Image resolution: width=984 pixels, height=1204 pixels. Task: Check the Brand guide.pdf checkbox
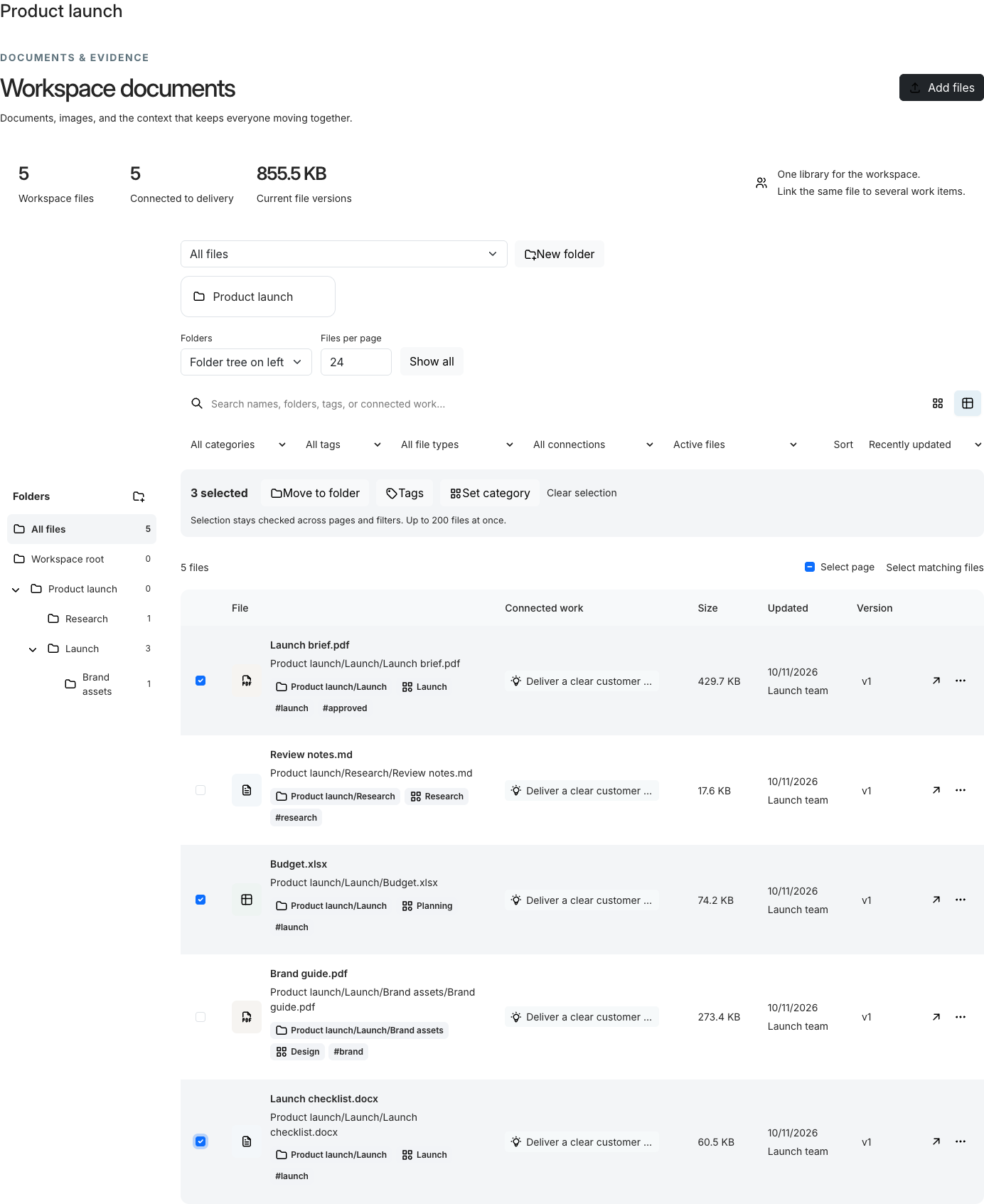coord(200,1017)
